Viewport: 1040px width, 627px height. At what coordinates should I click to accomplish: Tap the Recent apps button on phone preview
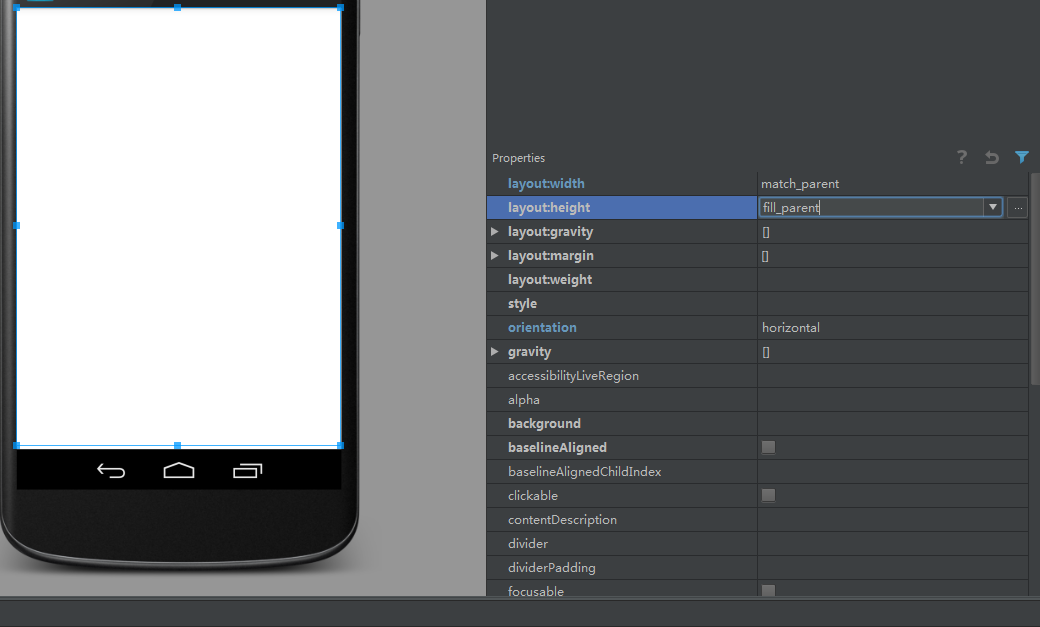pyautogui.click(x=247, y=470)
